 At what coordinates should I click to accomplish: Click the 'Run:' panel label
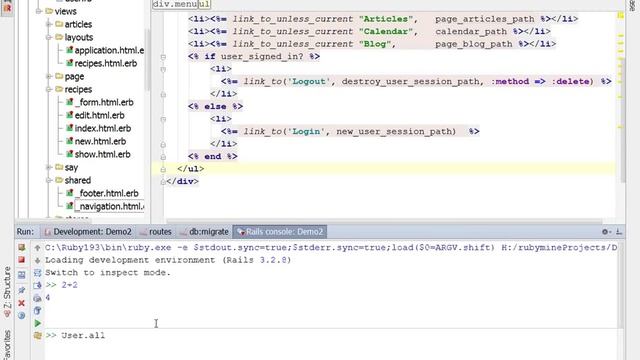(25, 231)
